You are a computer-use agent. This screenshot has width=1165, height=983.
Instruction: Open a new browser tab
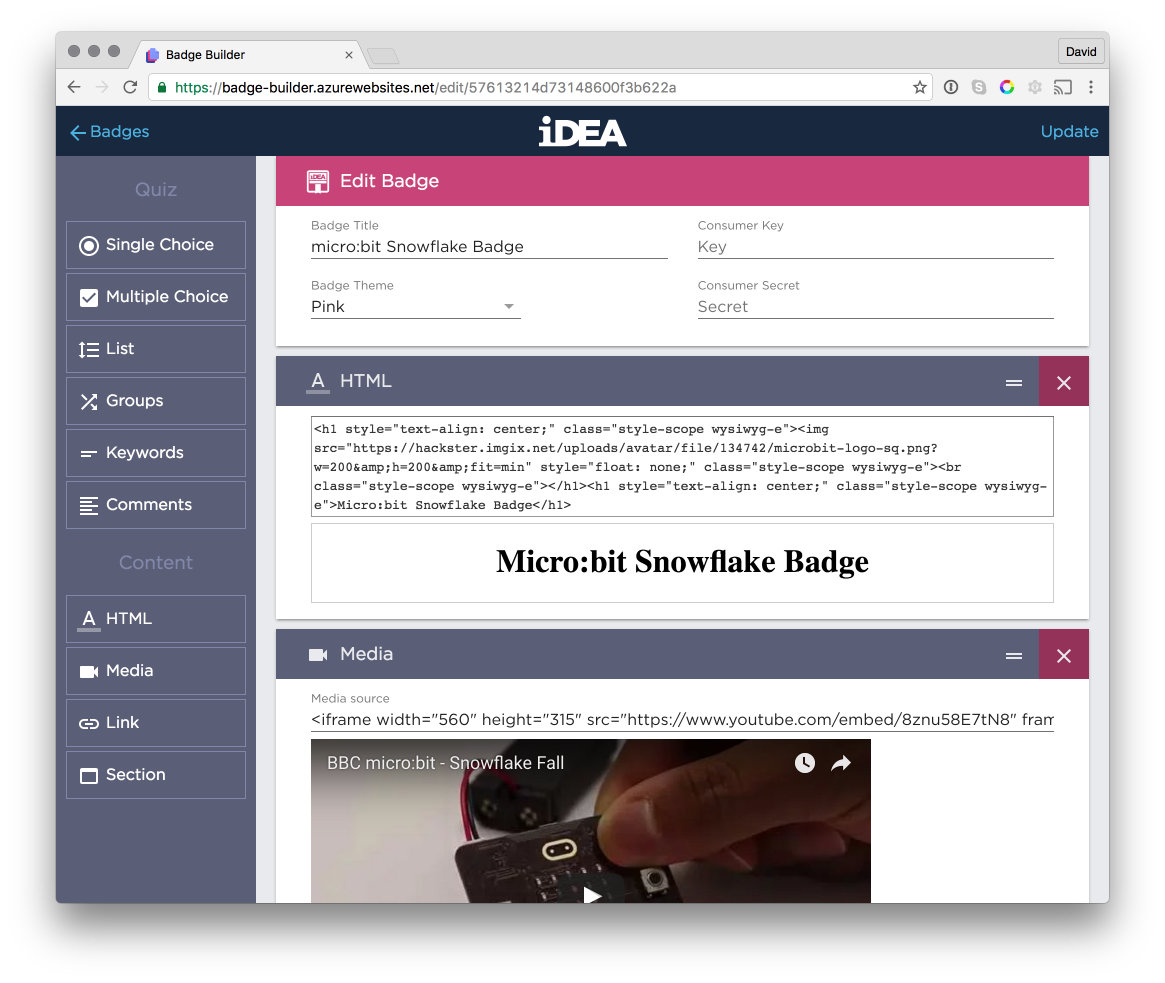pyautogui.click(x=383, y=56)
